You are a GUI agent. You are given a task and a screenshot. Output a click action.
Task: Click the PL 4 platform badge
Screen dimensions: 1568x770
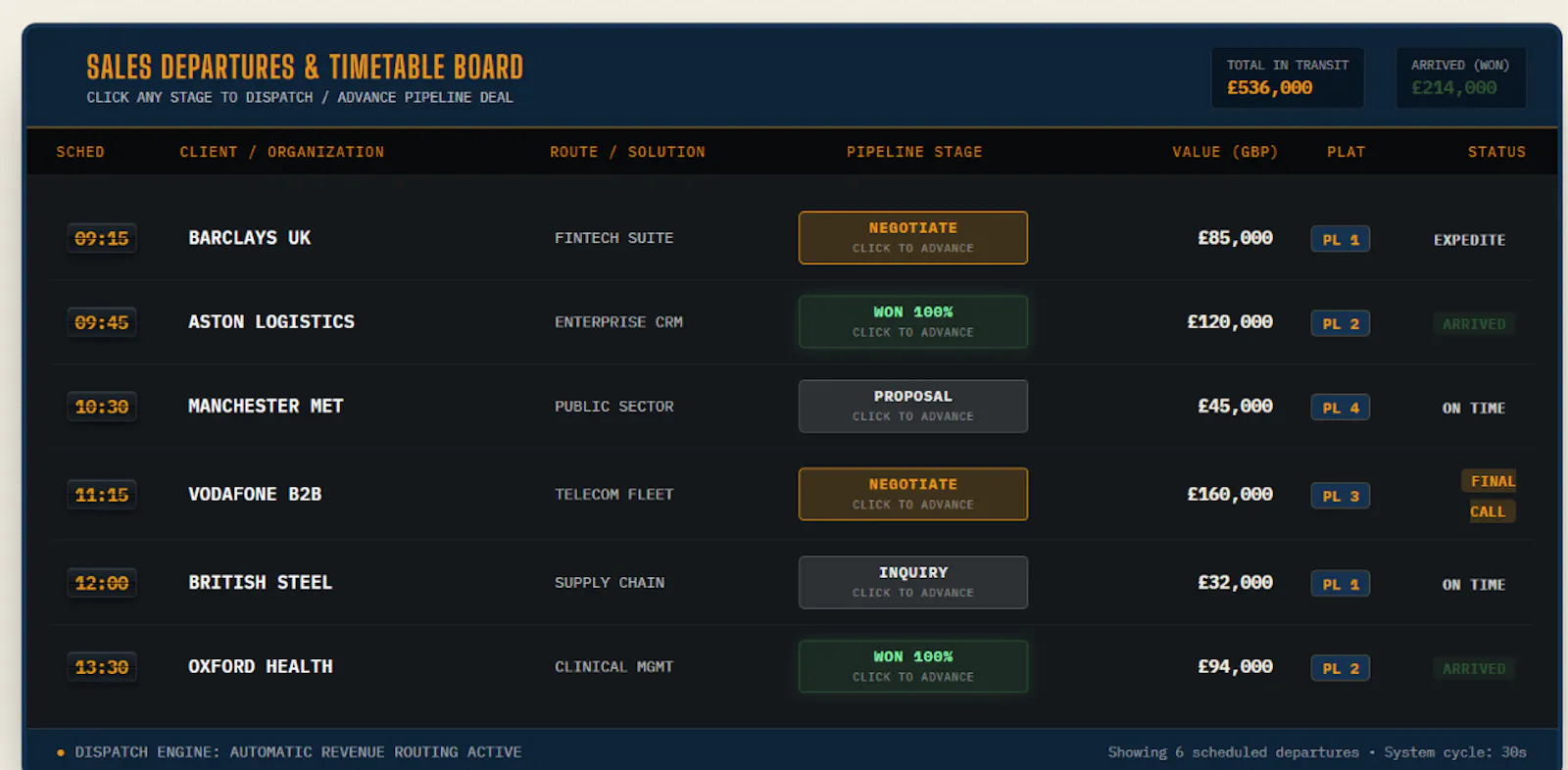[x=1341, y=408]
